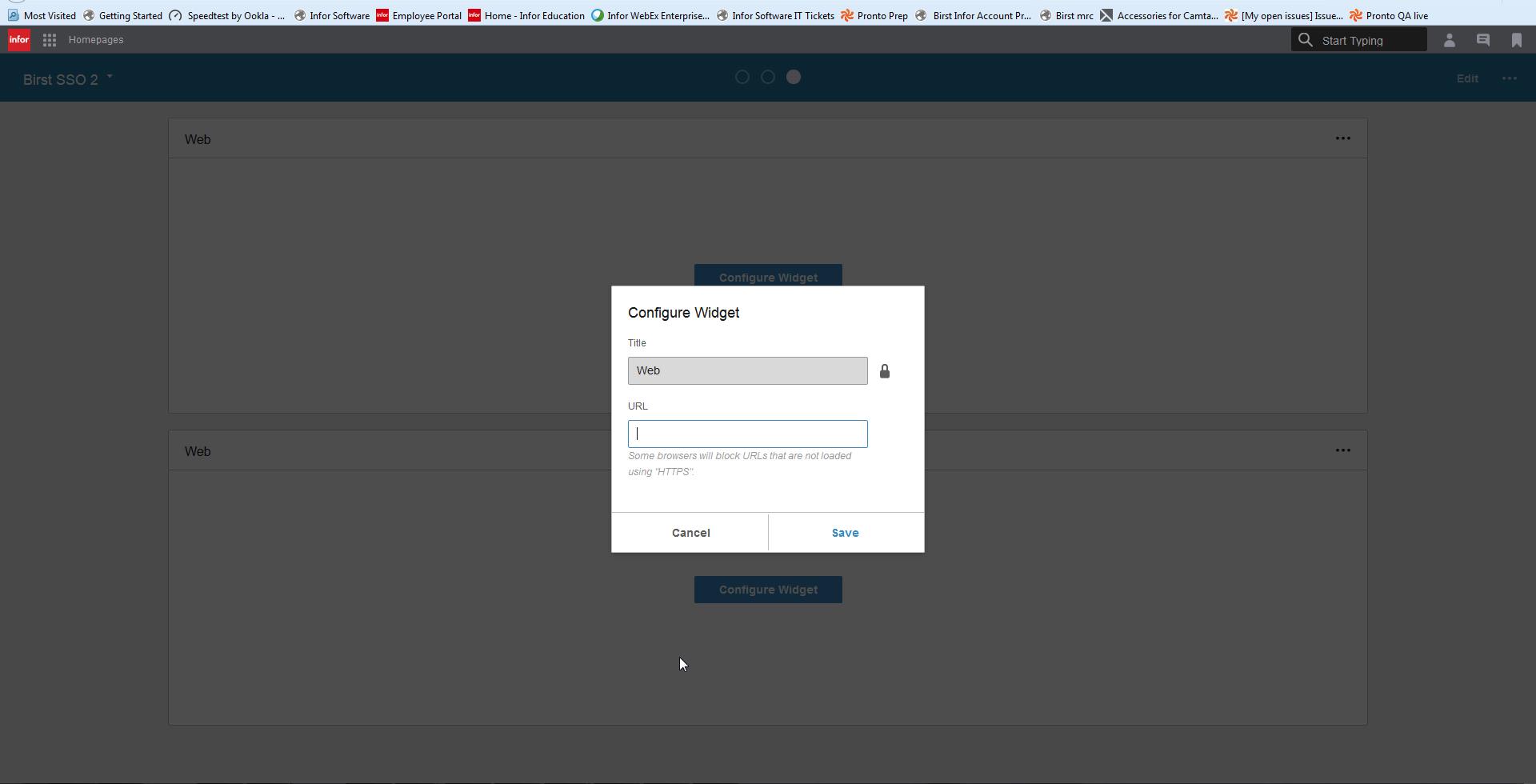Select the second page indicator dot
The width and height of the screenshot is (1536, 784).
coord(768,78)
